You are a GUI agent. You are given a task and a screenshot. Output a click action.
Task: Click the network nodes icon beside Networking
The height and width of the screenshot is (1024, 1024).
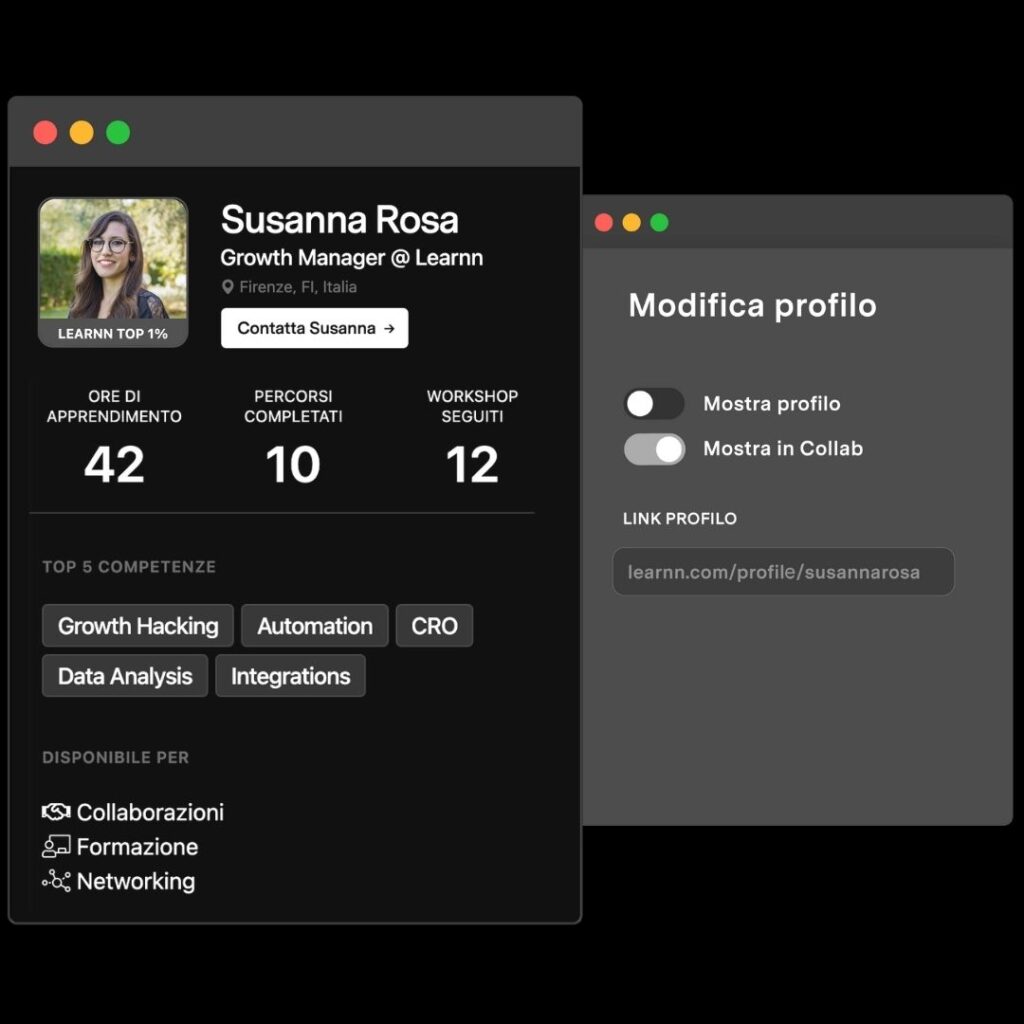pyautogui.click(x=56, y=881)
